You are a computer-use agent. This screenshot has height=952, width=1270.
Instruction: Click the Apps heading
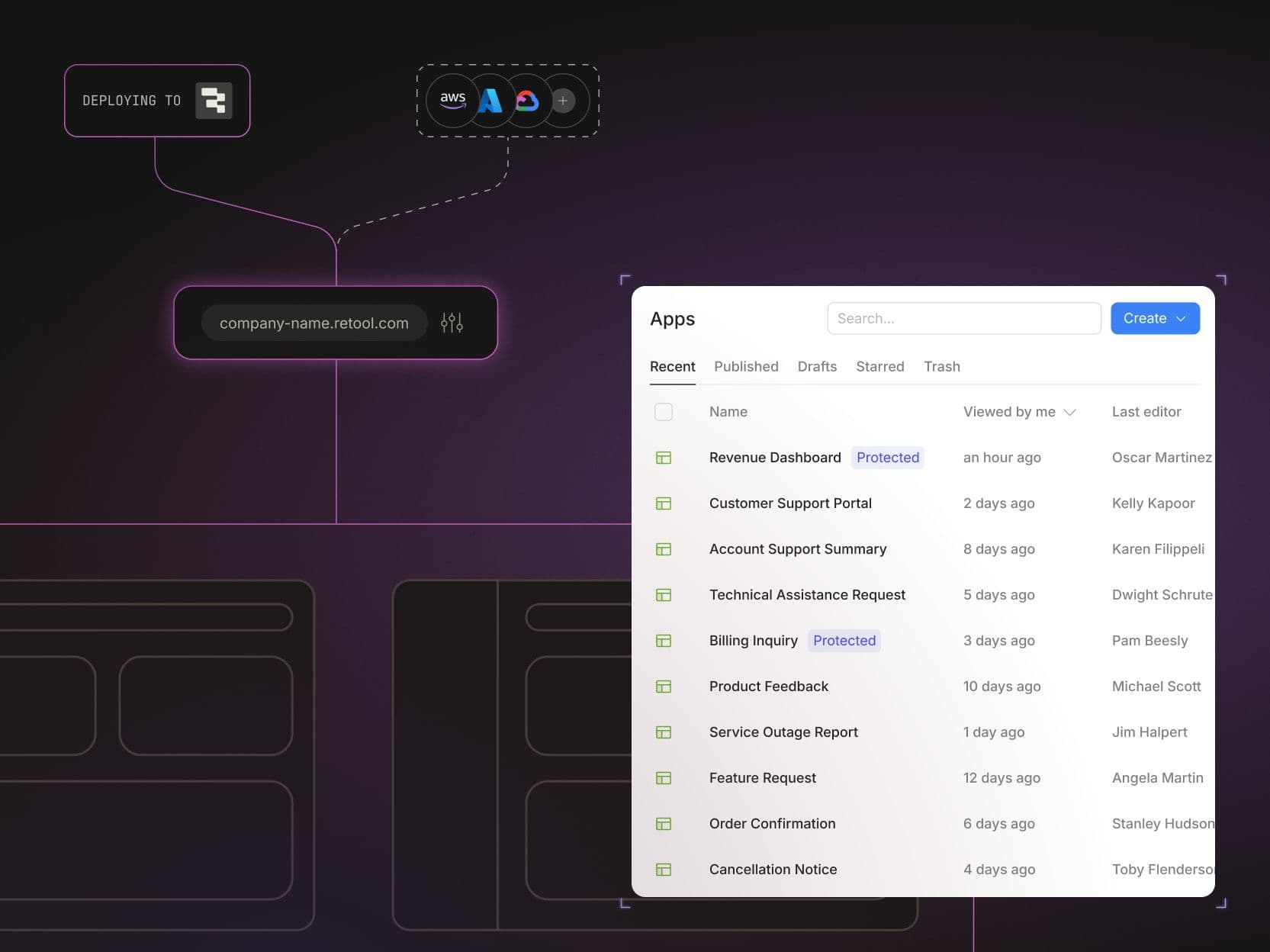click(x=672, y=319)
